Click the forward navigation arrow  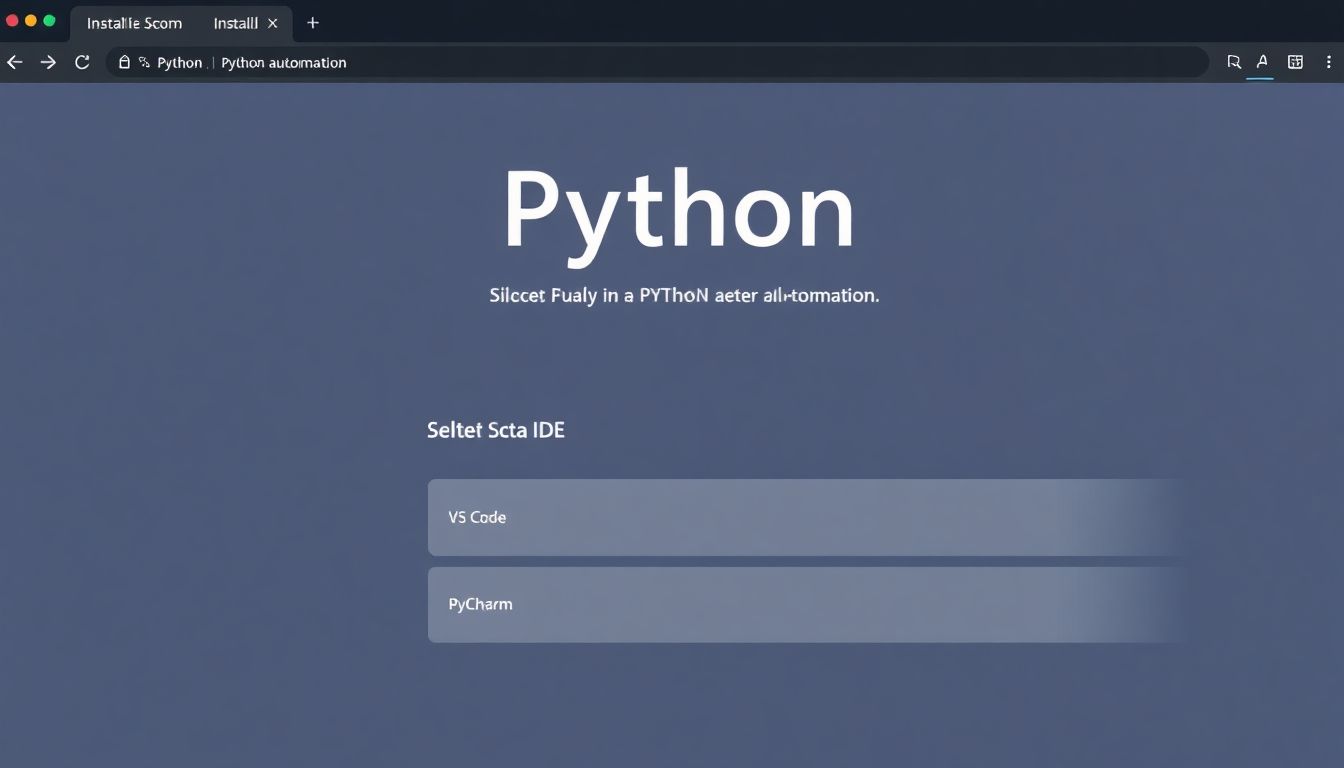48,62
